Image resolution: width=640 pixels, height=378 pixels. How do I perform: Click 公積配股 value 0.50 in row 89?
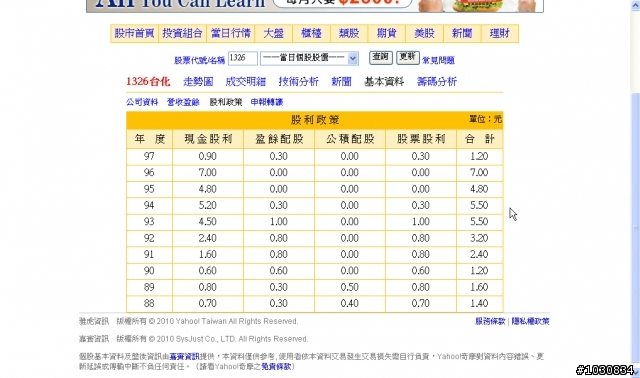click(350, 287)
